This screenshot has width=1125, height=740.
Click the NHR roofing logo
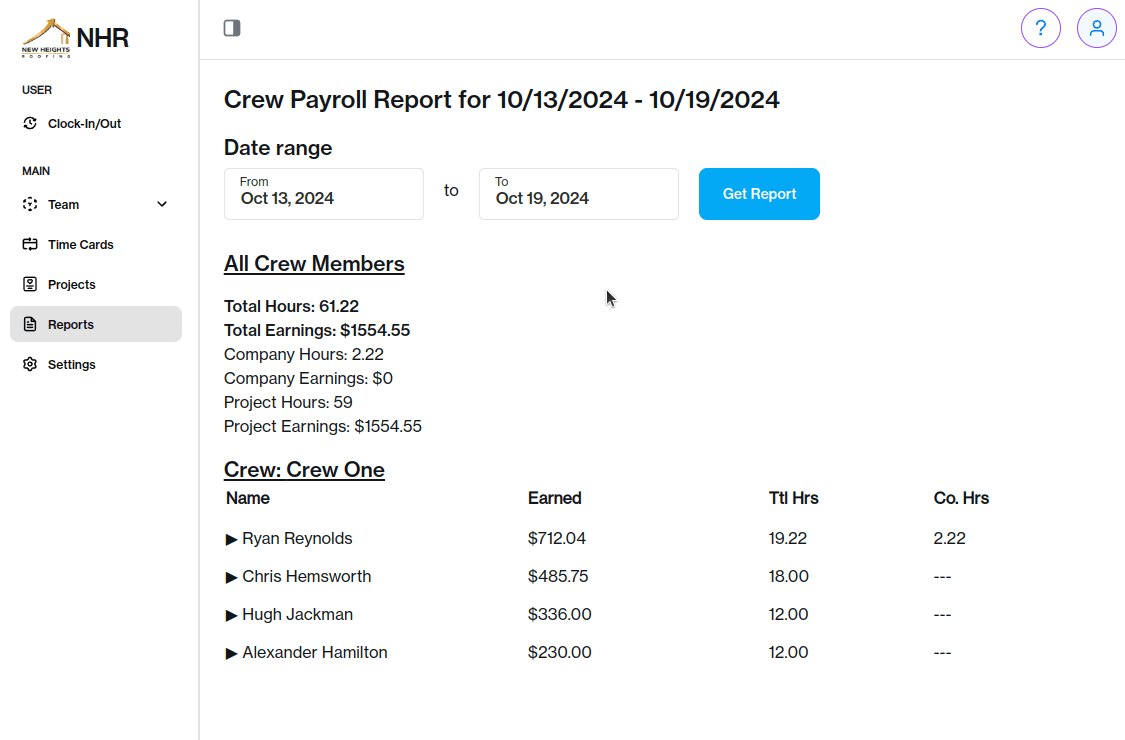(x=45, y=37)
